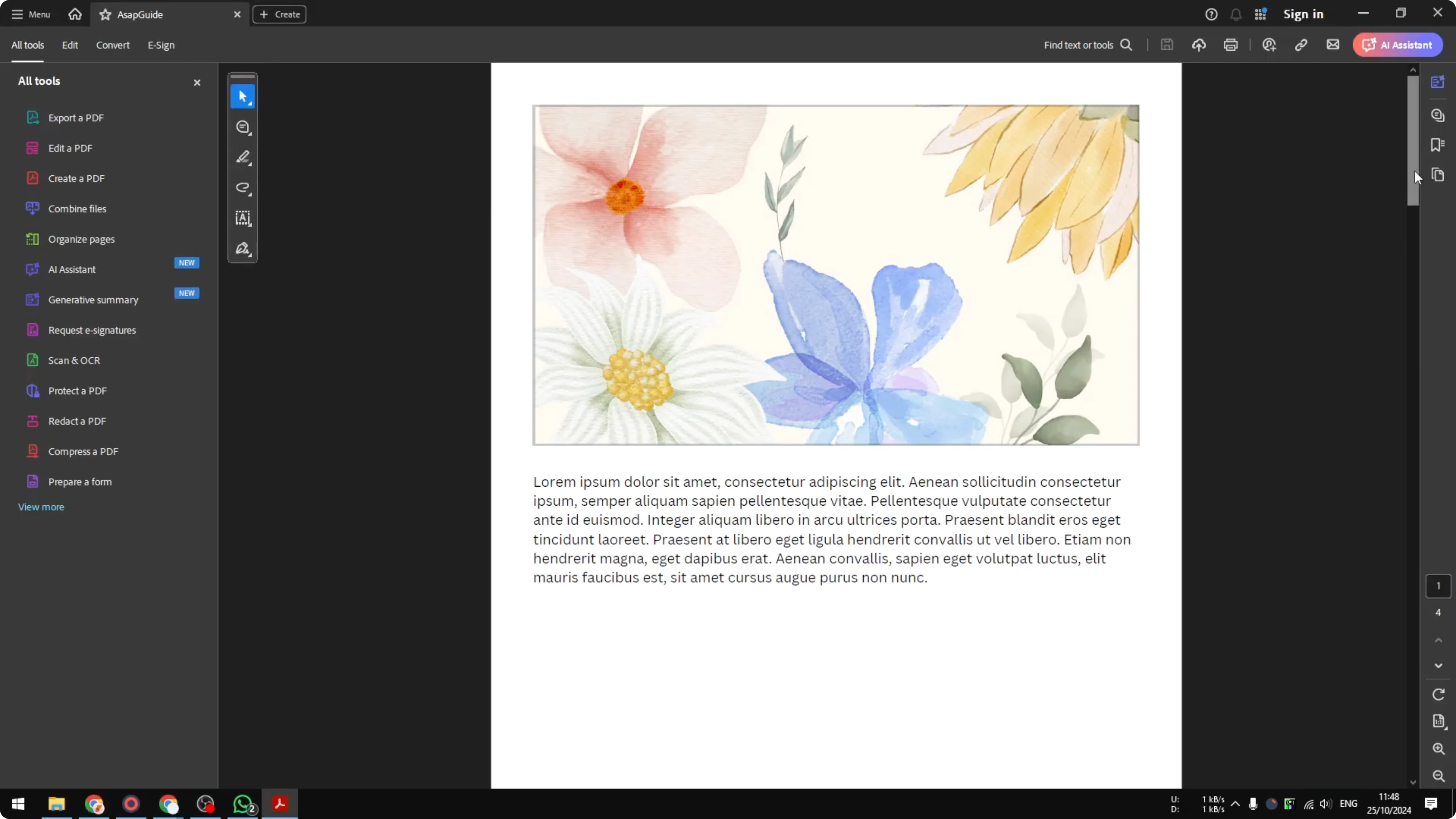Click the Sign in button

pos(1304,14)
